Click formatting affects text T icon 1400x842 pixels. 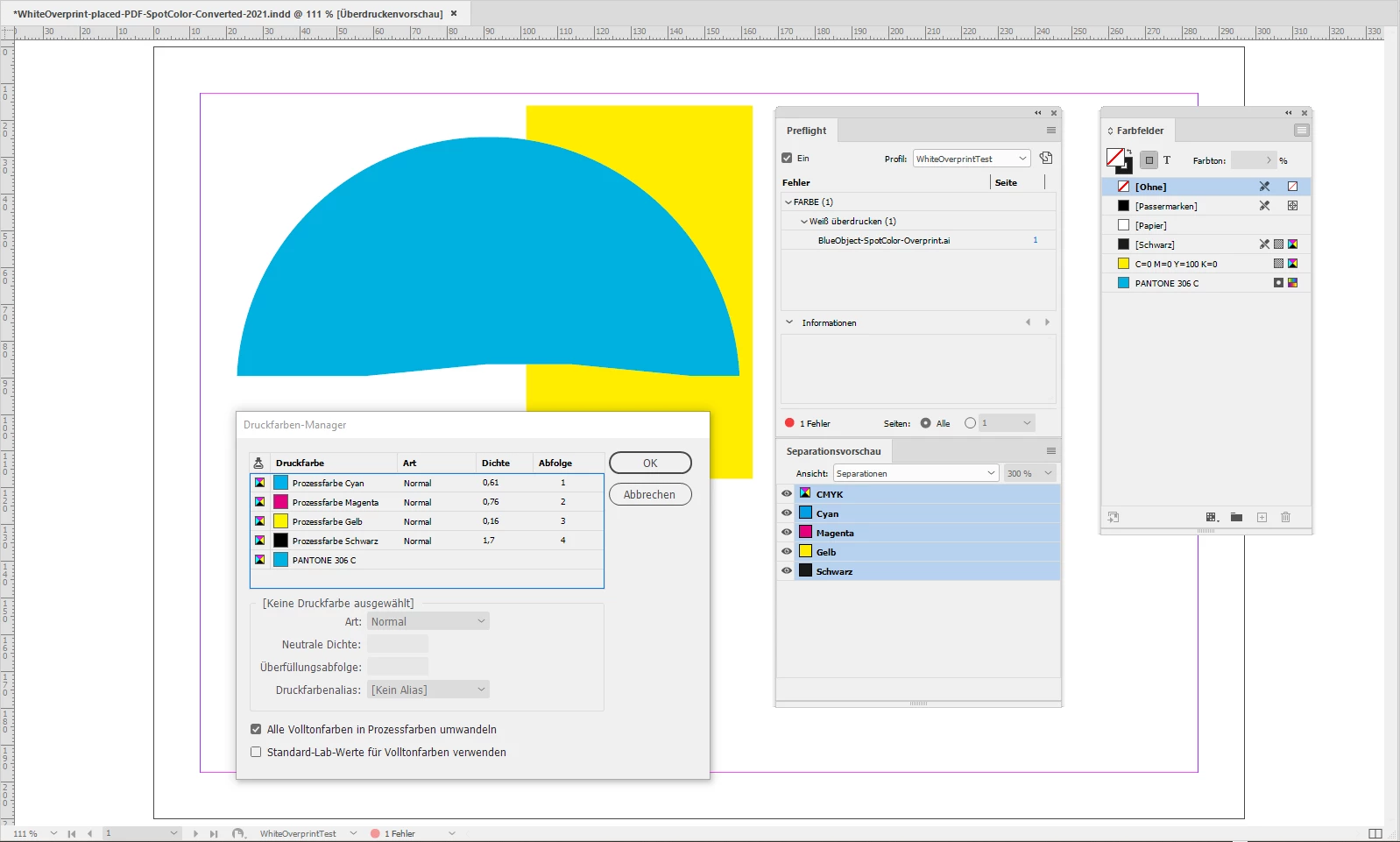tap(1167, 160)
